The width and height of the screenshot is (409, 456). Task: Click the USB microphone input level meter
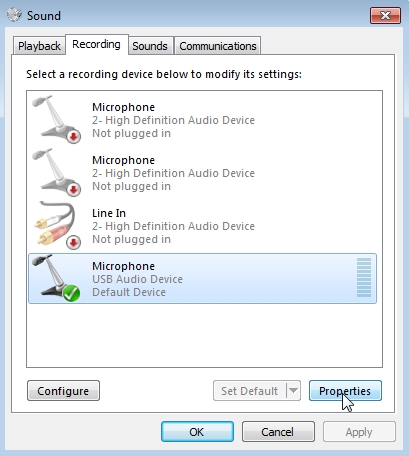pyautogui.click(x=364, y=277)
